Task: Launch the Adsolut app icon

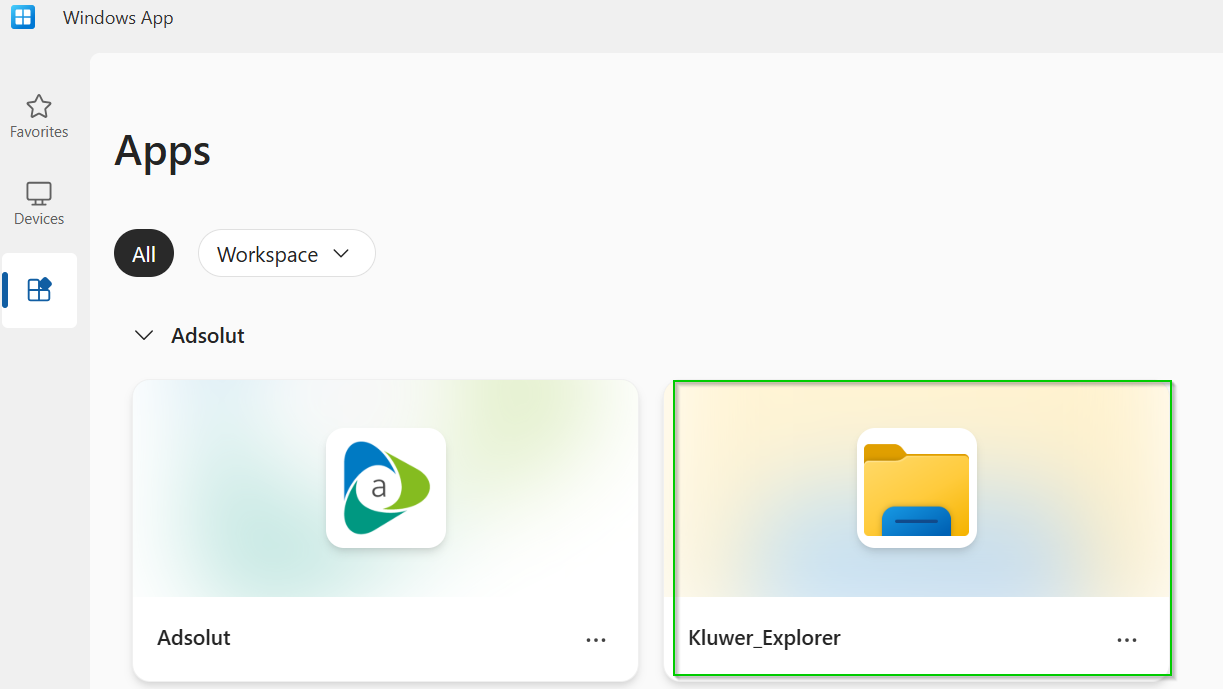Action: [x=385, y=488]
